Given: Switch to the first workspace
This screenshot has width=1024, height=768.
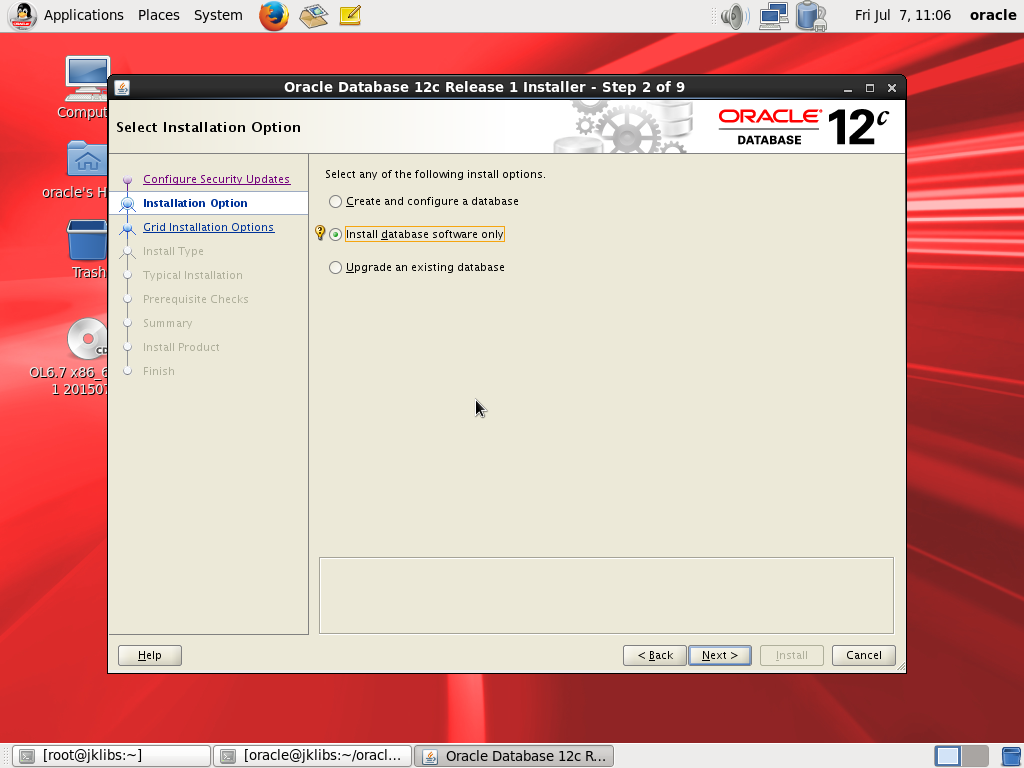Looking at the screenshot, I should (948, 756).
